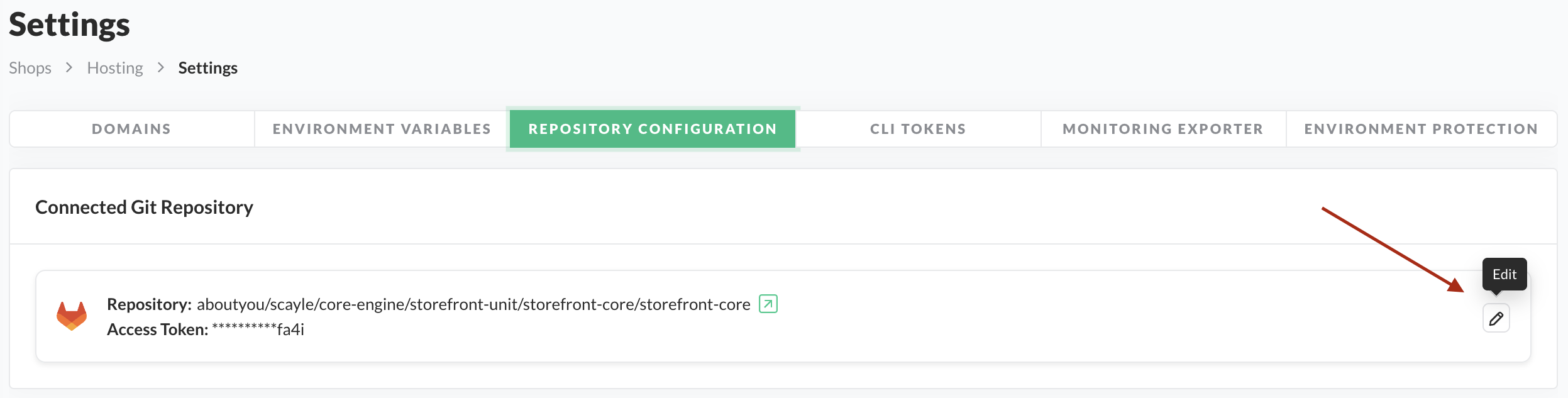The width and height of the screenshot is (1568, 398).
Task: Go to the CLI Tokens tab
Action: click(x=918, y=129)
